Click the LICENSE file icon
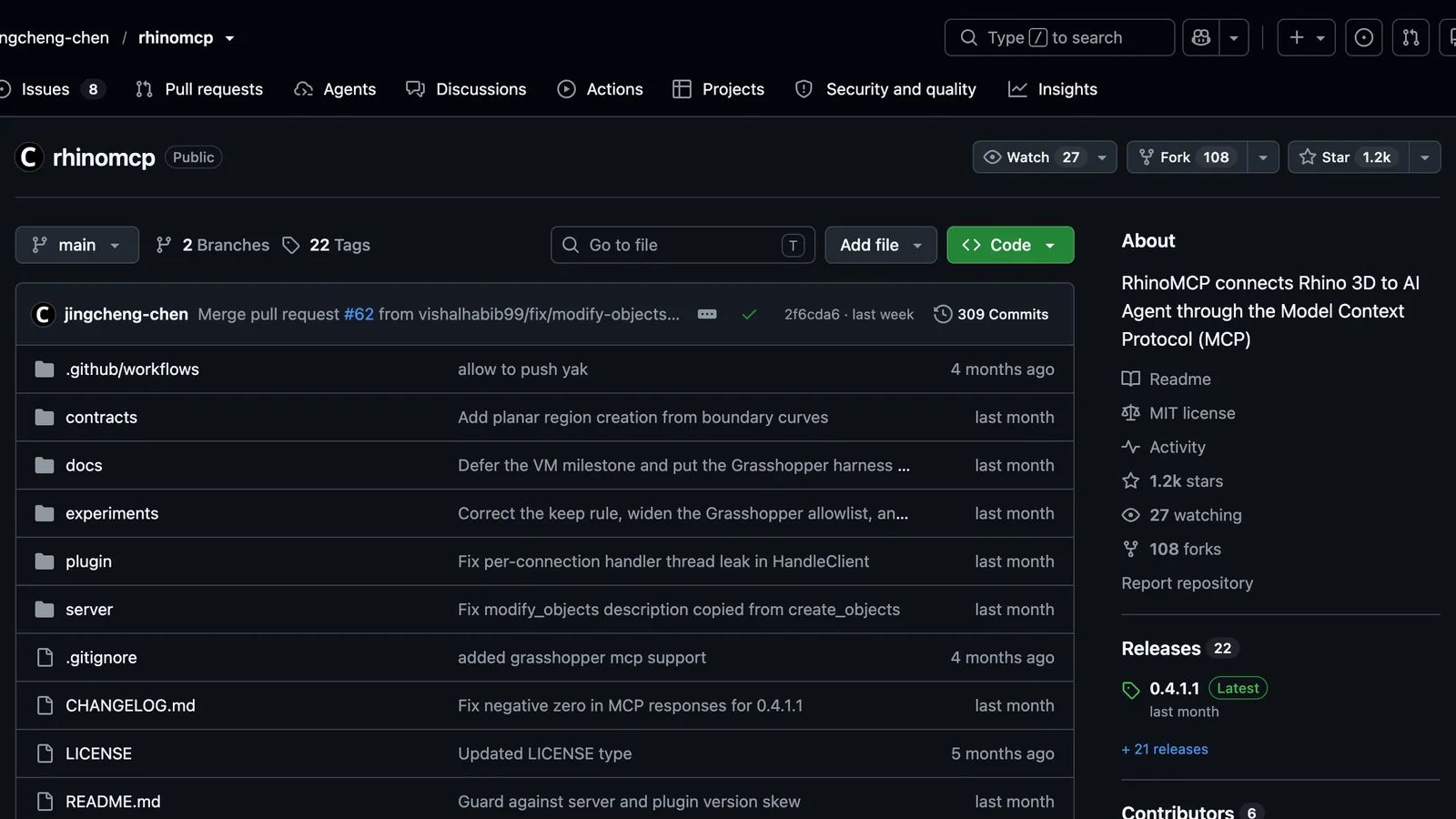Image resolution: width=1456 pixels, height=819 pixels. 45,753
